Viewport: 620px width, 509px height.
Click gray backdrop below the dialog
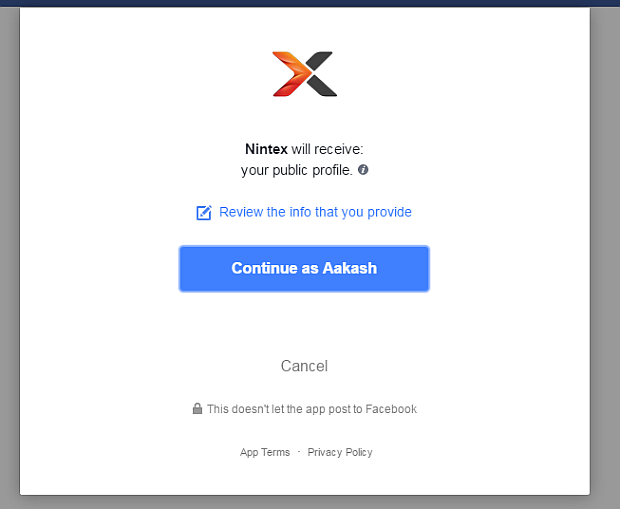tap(310, 502)
